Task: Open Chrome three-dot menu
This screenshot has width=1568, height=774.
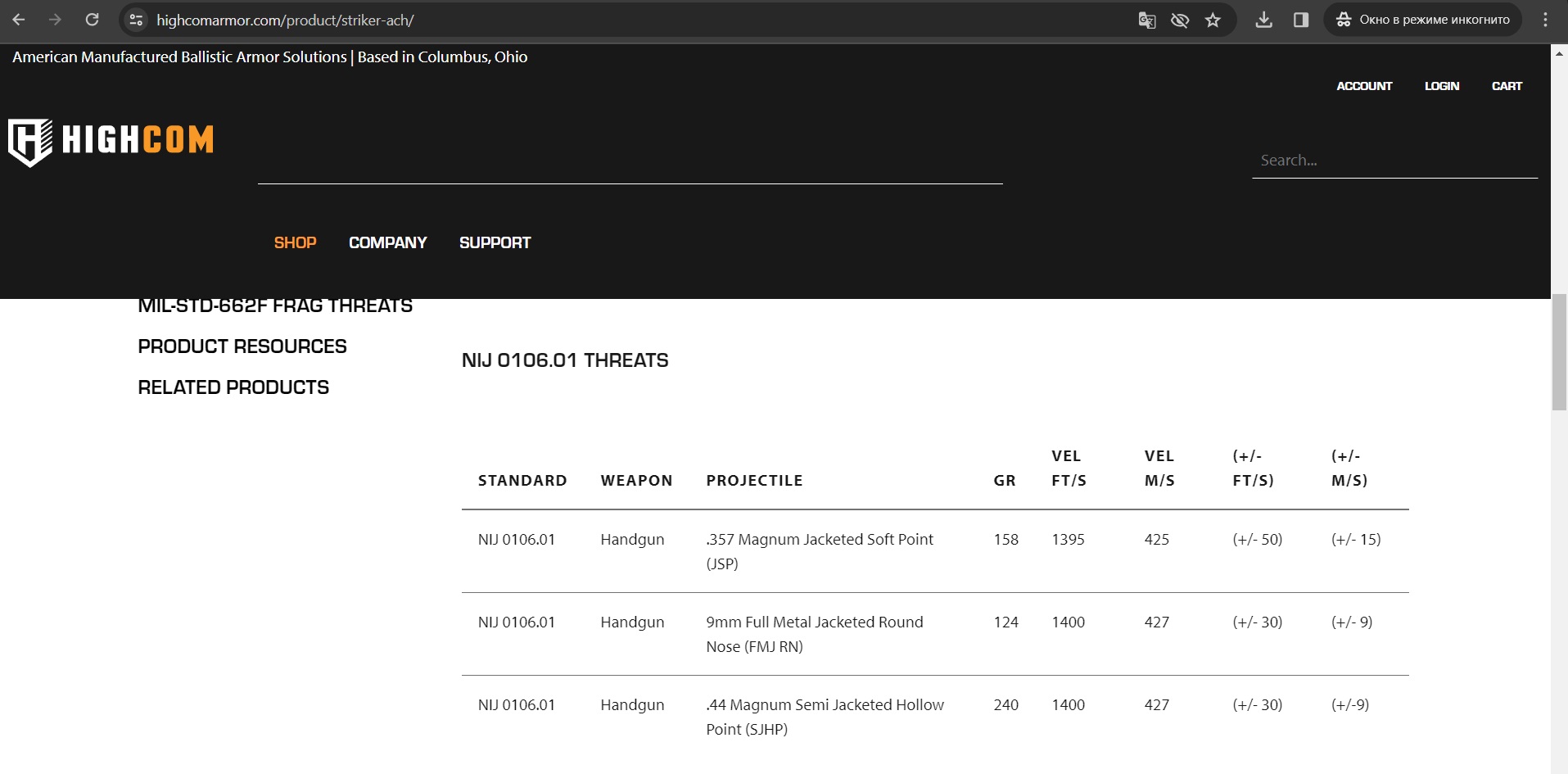Action: pyautogui.click(x=1545, y=20)
